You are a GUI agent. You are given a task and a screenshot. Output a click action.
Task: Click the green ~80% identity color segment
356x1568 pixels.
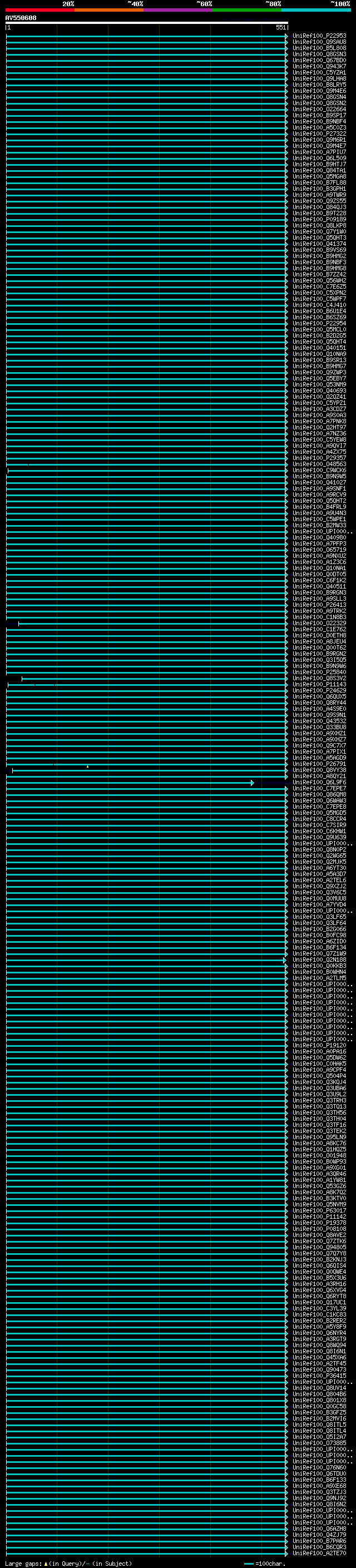pos(247,10)
